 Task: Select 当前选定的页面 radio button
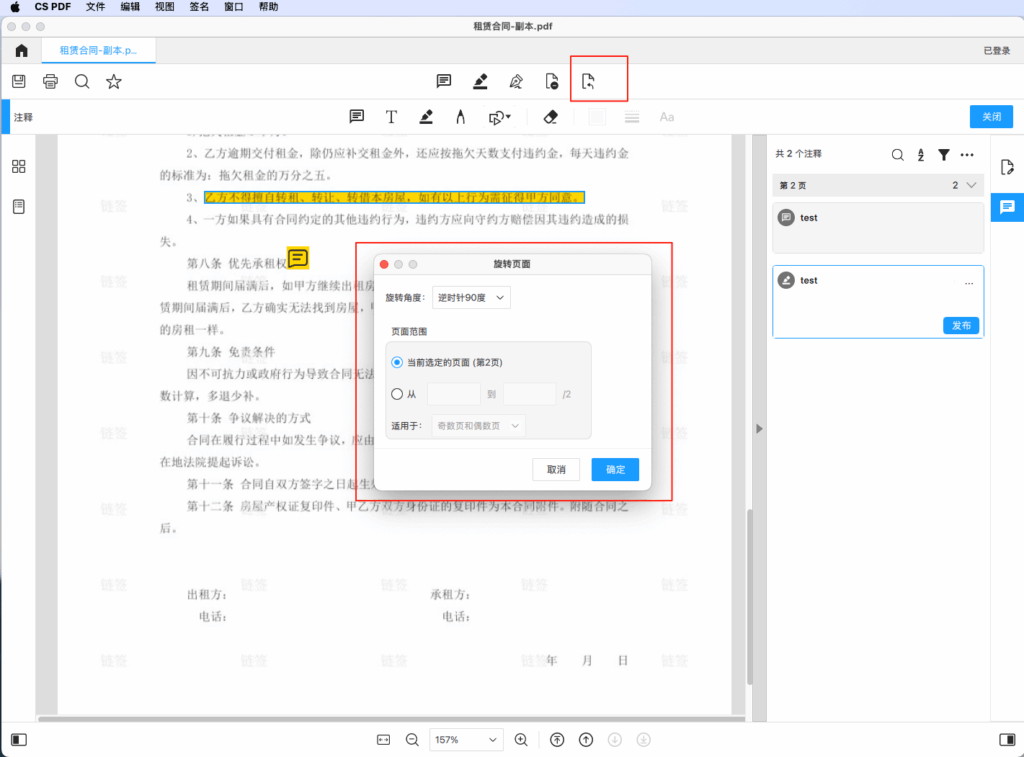click(397, 362)
